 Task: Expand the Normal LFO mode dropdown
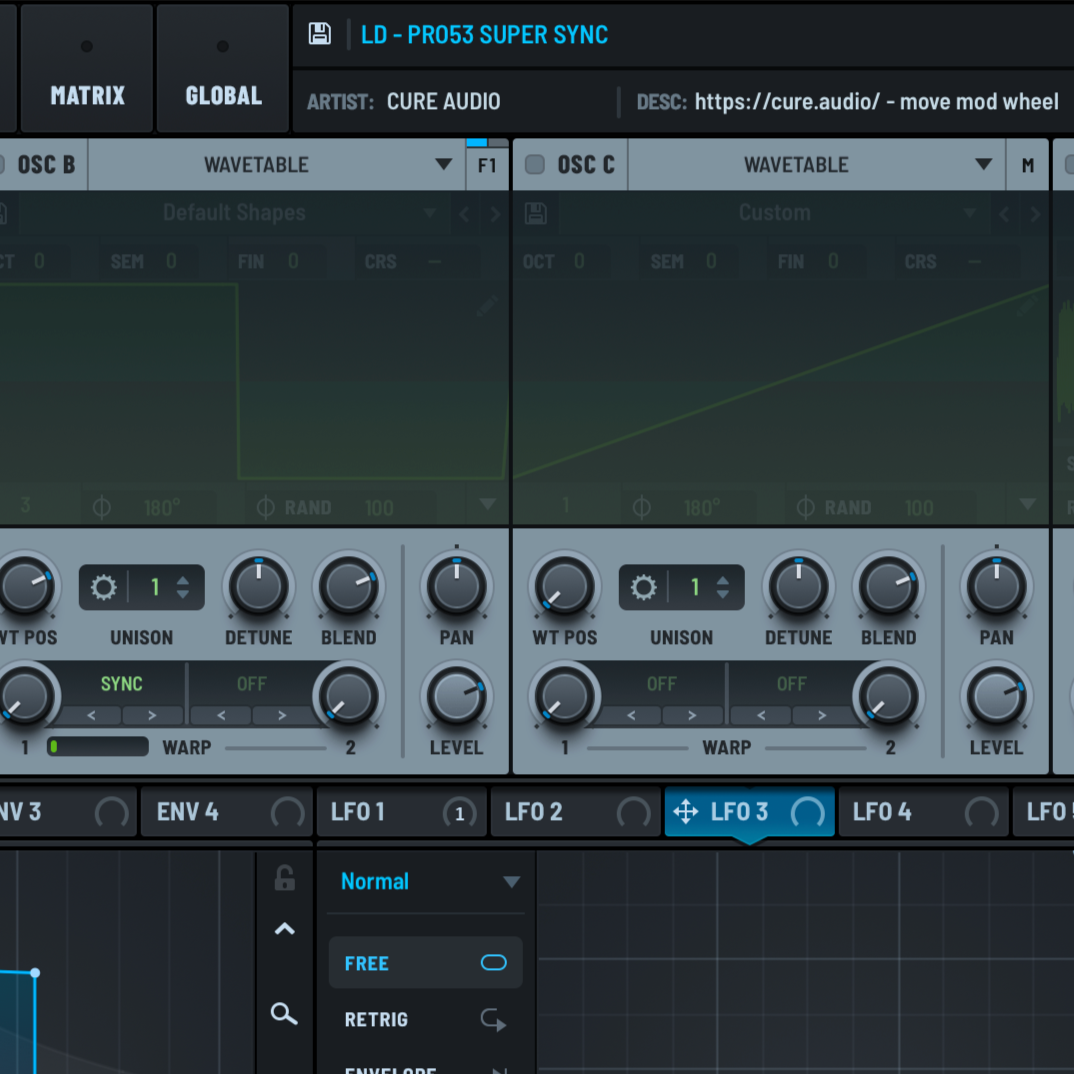pyautogui.click(x=511, y=882)
